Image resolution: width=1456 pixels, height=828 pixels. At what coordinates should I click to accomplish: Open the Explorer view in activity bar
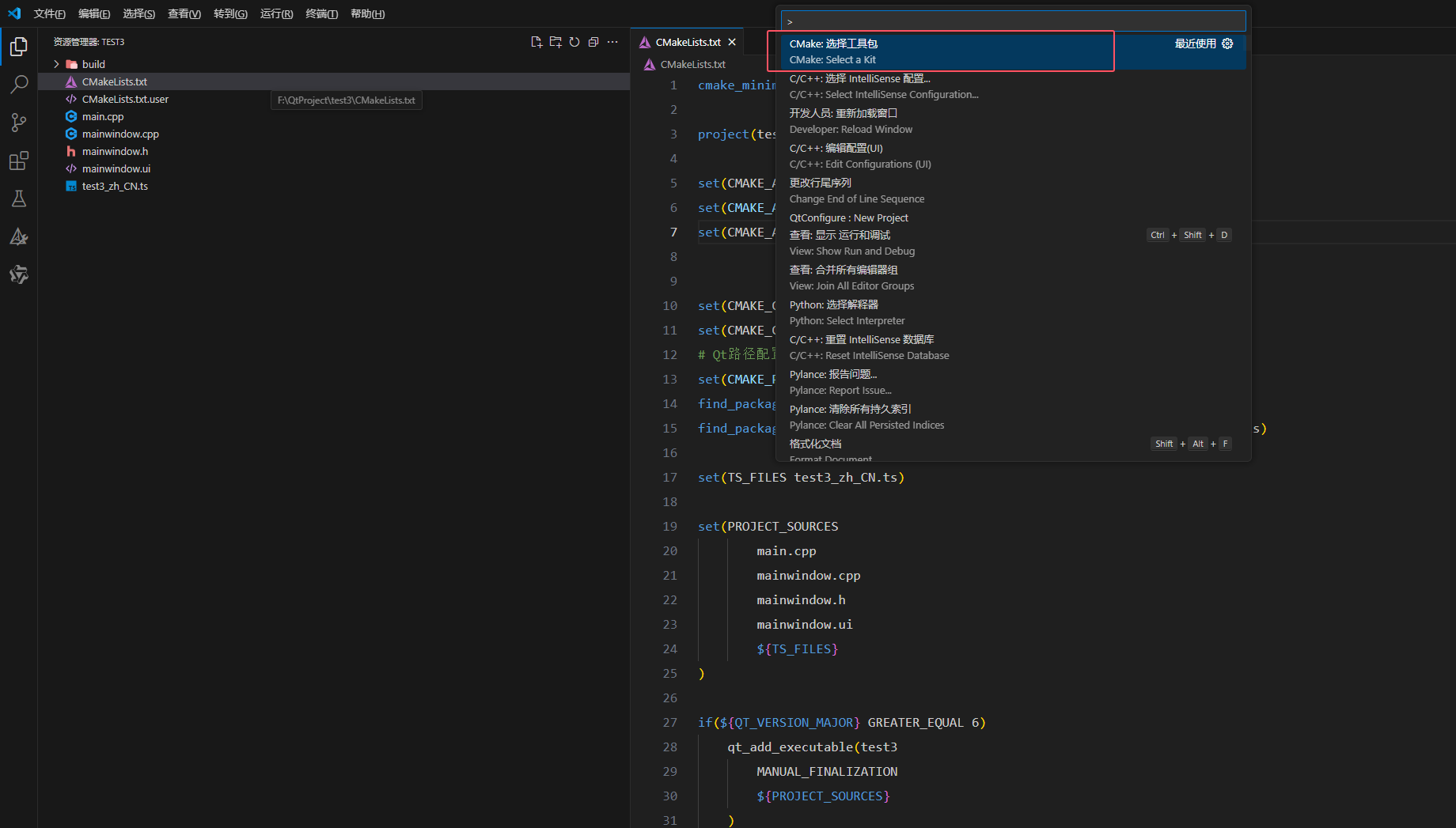[19, 47]
